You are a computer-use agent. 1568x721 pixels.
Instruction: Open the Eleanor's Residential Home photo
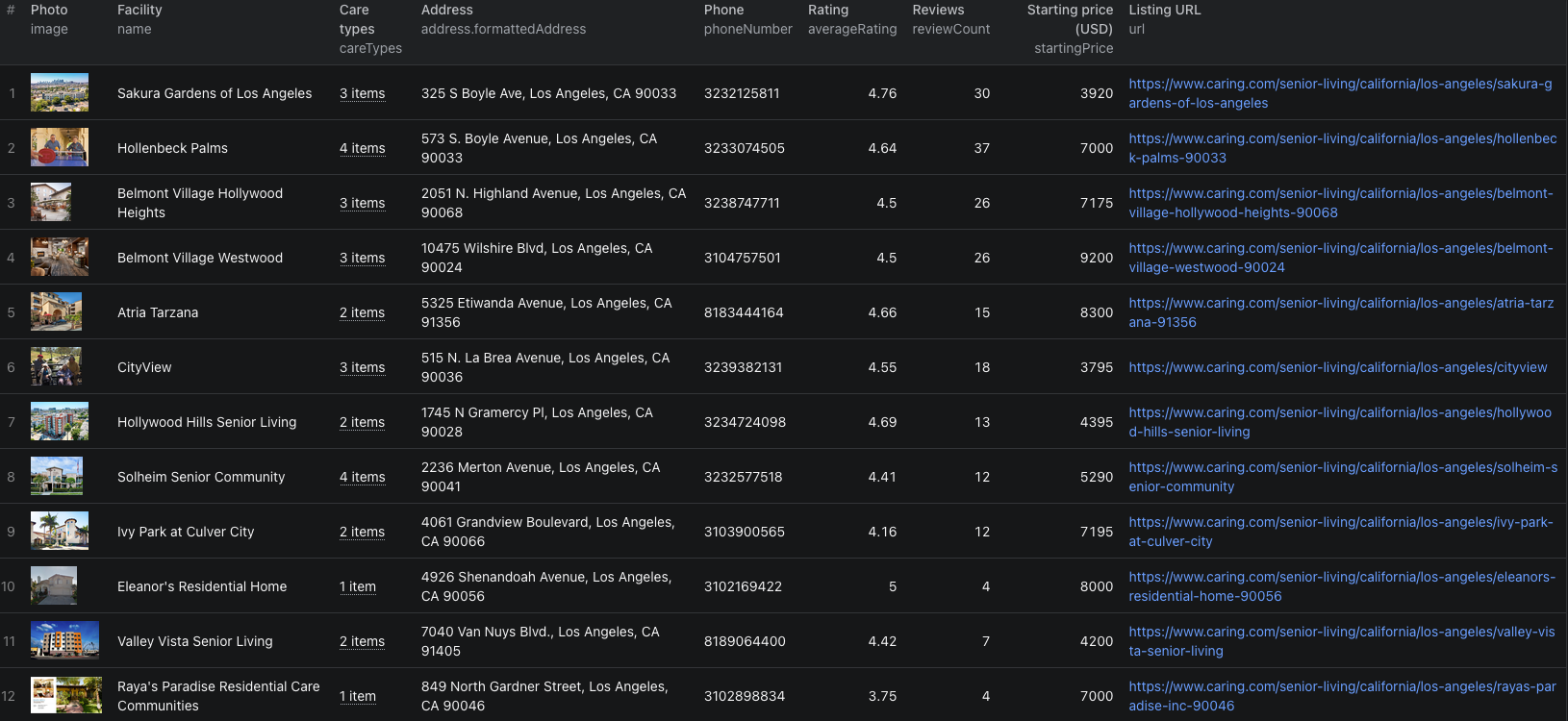pyautogui.click(x=54, y=585)
